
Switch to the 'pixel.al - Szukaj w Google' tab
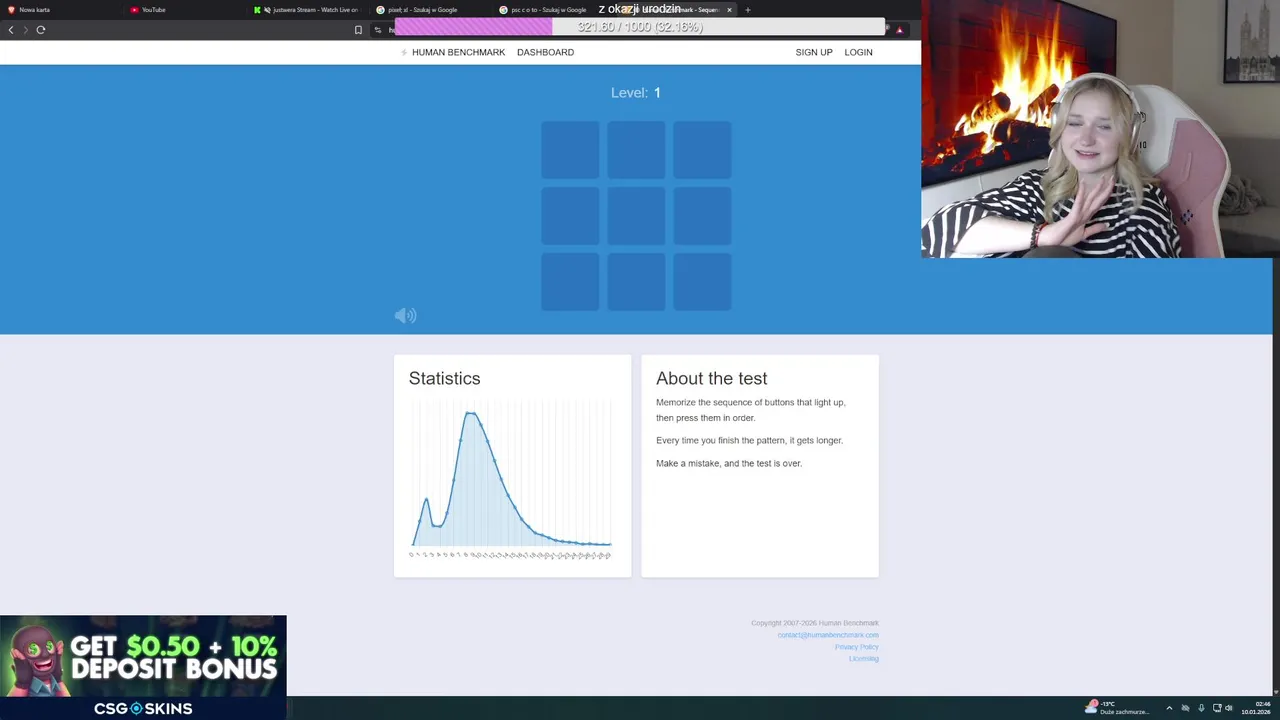click(431, 10)
